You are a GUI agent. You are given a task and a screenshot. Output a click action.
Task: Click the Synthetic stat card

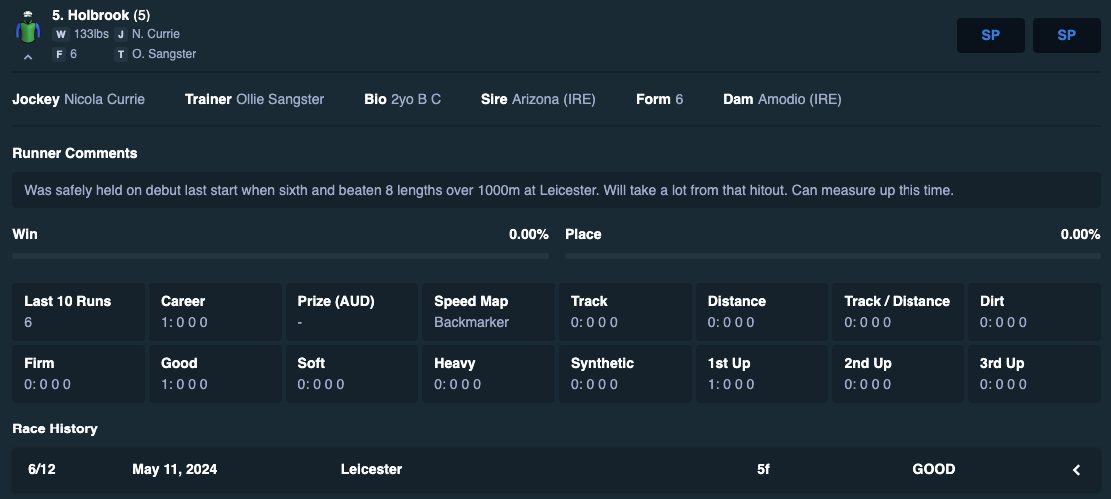[x=625, y=374]
